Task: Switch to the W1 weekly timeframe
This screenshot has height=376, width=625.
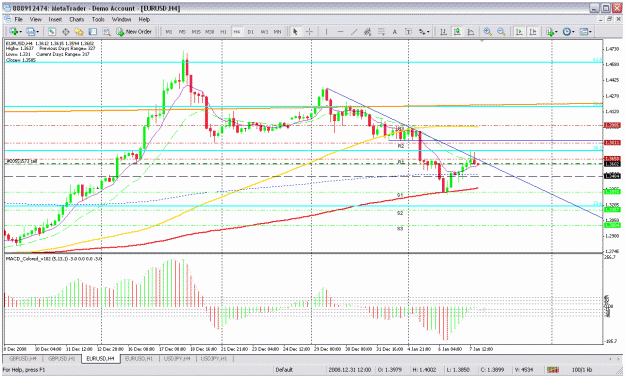Action: point(264,32)
